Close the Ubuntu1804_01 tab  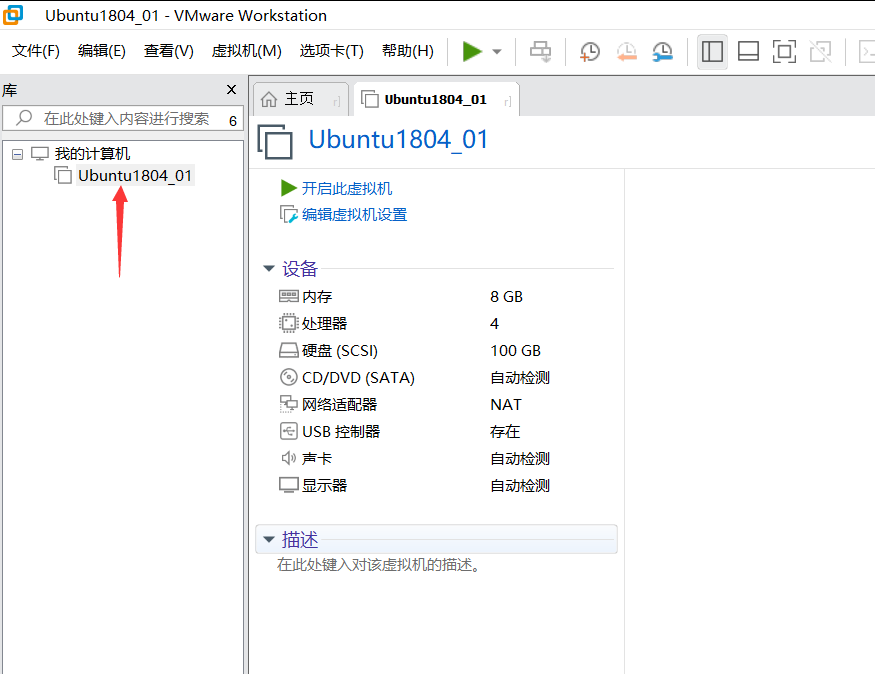507,102
